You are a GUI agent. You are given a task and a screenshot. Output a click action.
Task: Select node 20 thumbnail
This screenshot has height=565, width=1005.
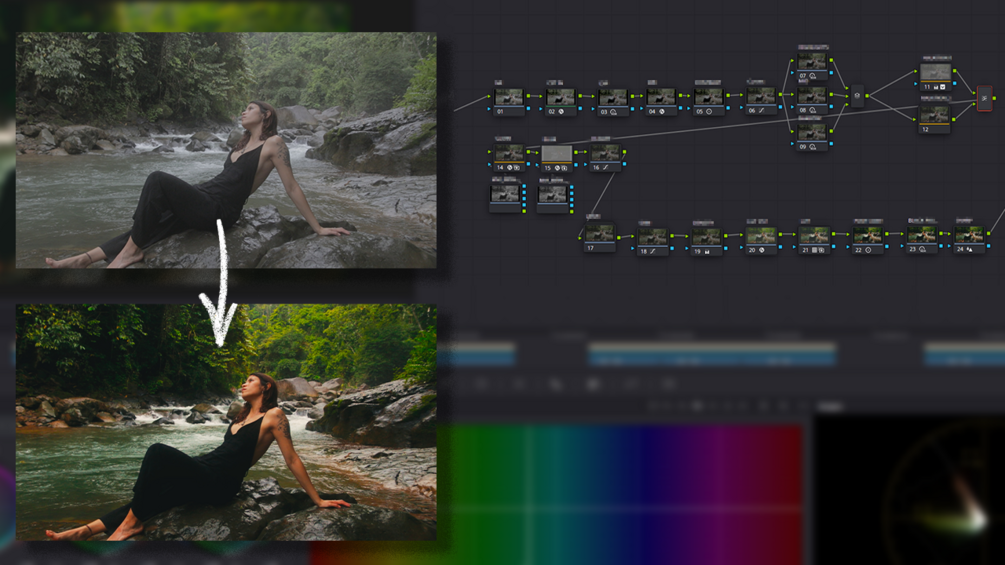click(761, 236)
